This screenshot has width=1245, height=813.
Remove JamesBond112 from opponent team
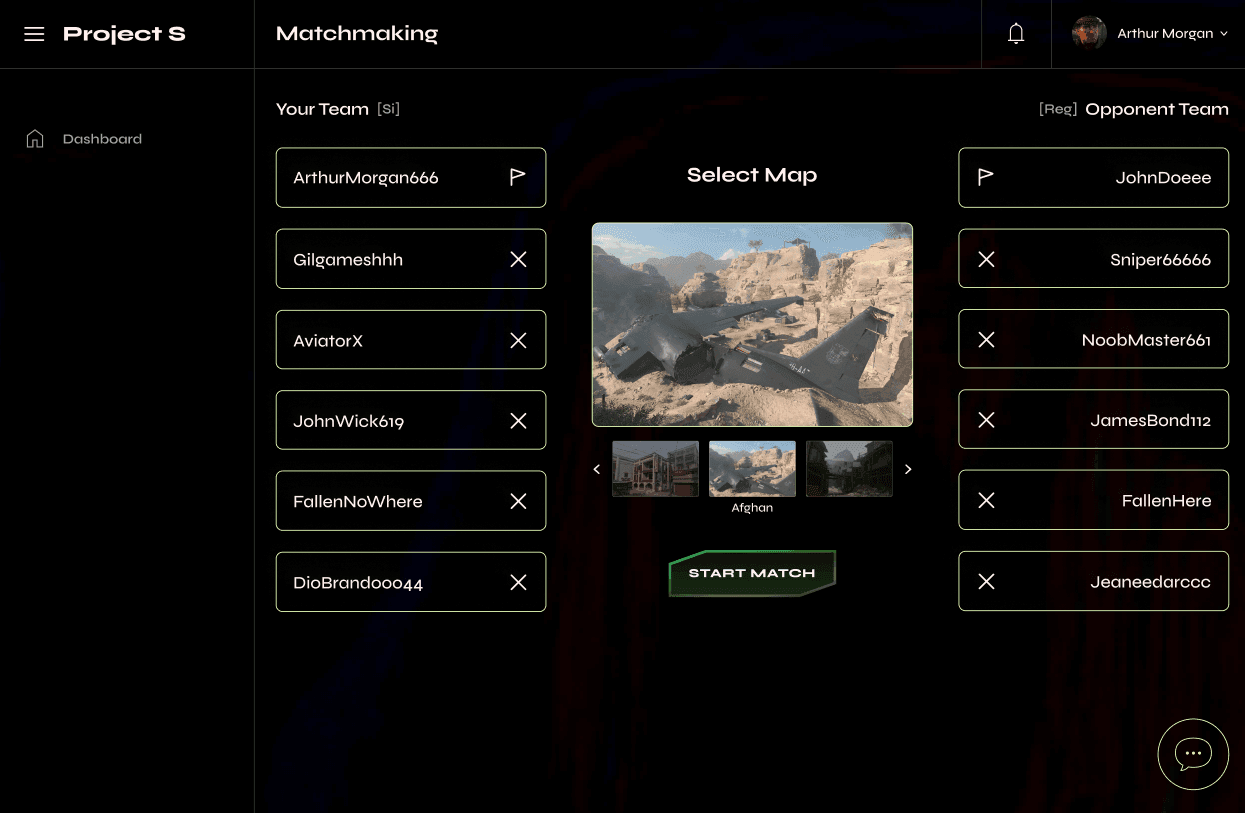tap(985, 419)
